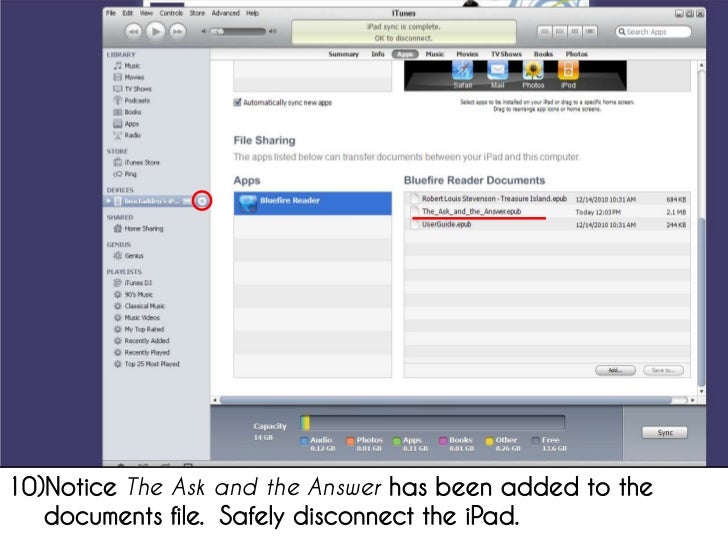Open Home Sharing in the sidebar
Image resolution: width=728 pixels, height=546 pixels.
click(x=139, y=228)
